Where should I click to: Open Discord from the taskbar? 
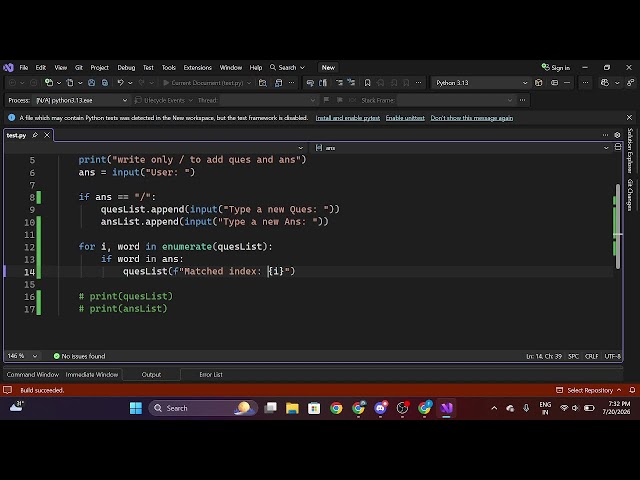[x=380, y=408]
